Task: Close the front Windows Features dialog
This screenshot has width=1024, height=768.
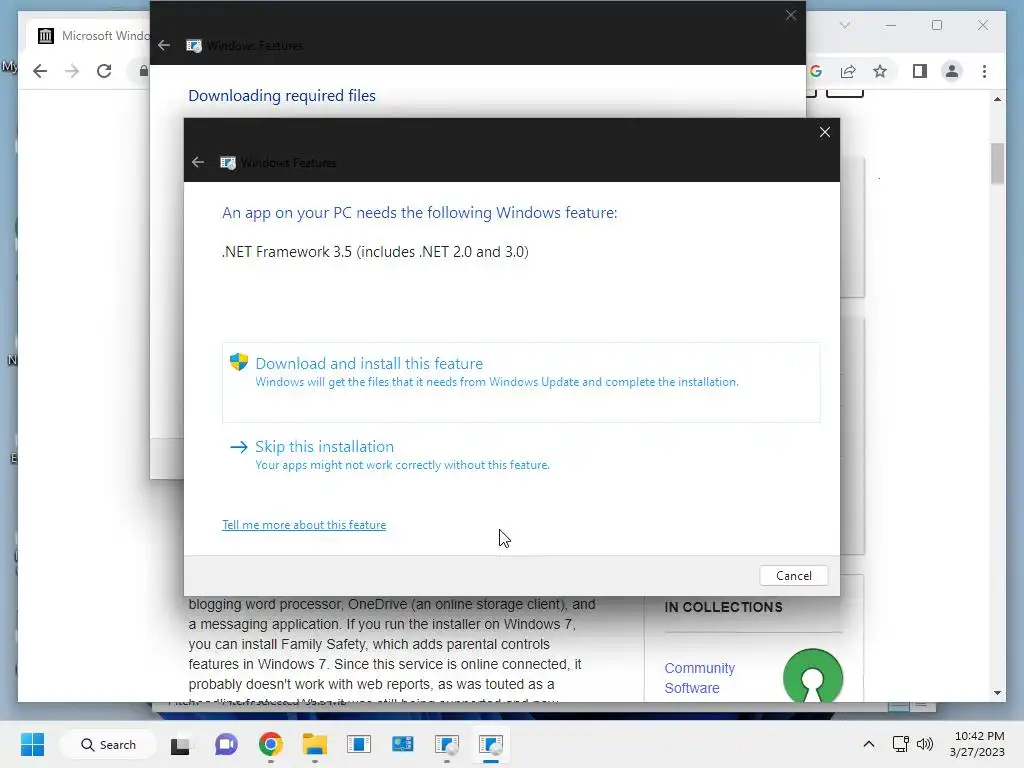Action: click(825, 132)
